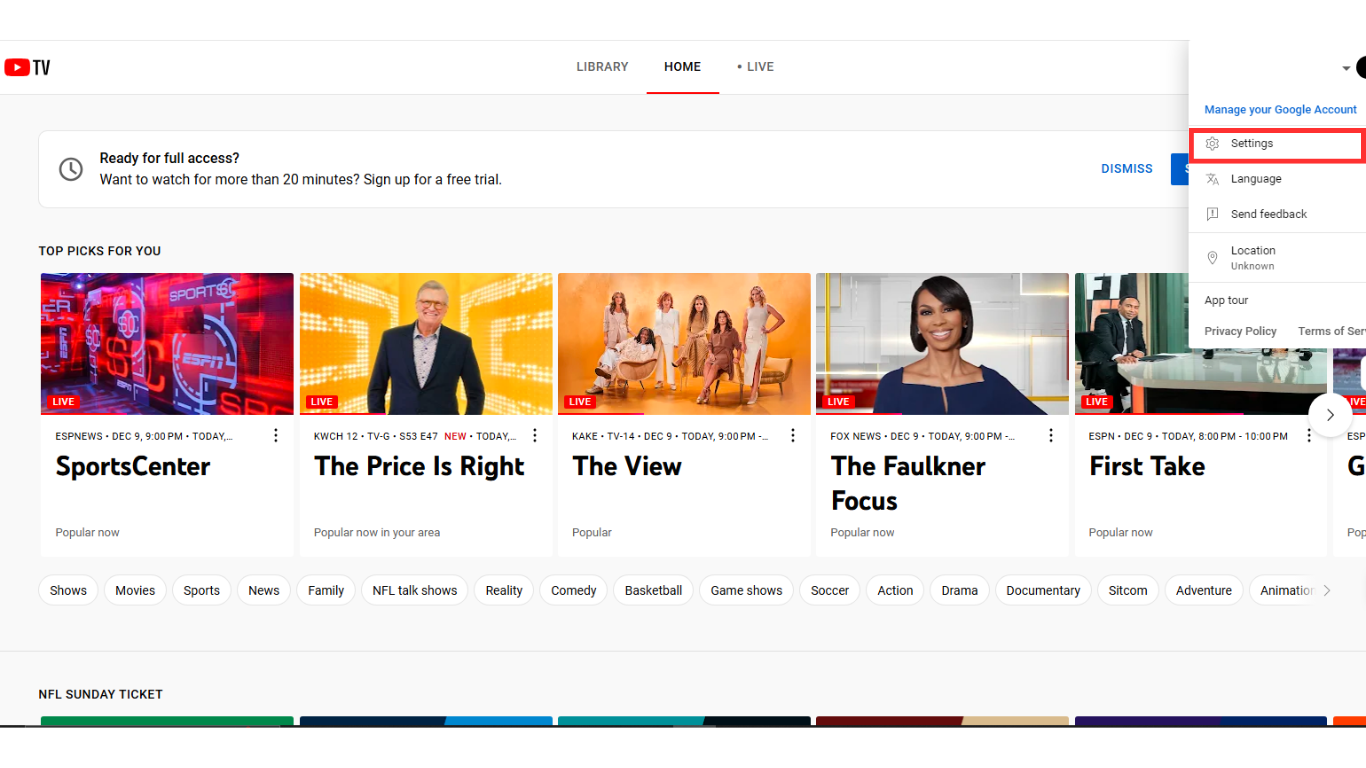
Task: Open First Take card's three-dot menu
Action: coord(1309,436)
